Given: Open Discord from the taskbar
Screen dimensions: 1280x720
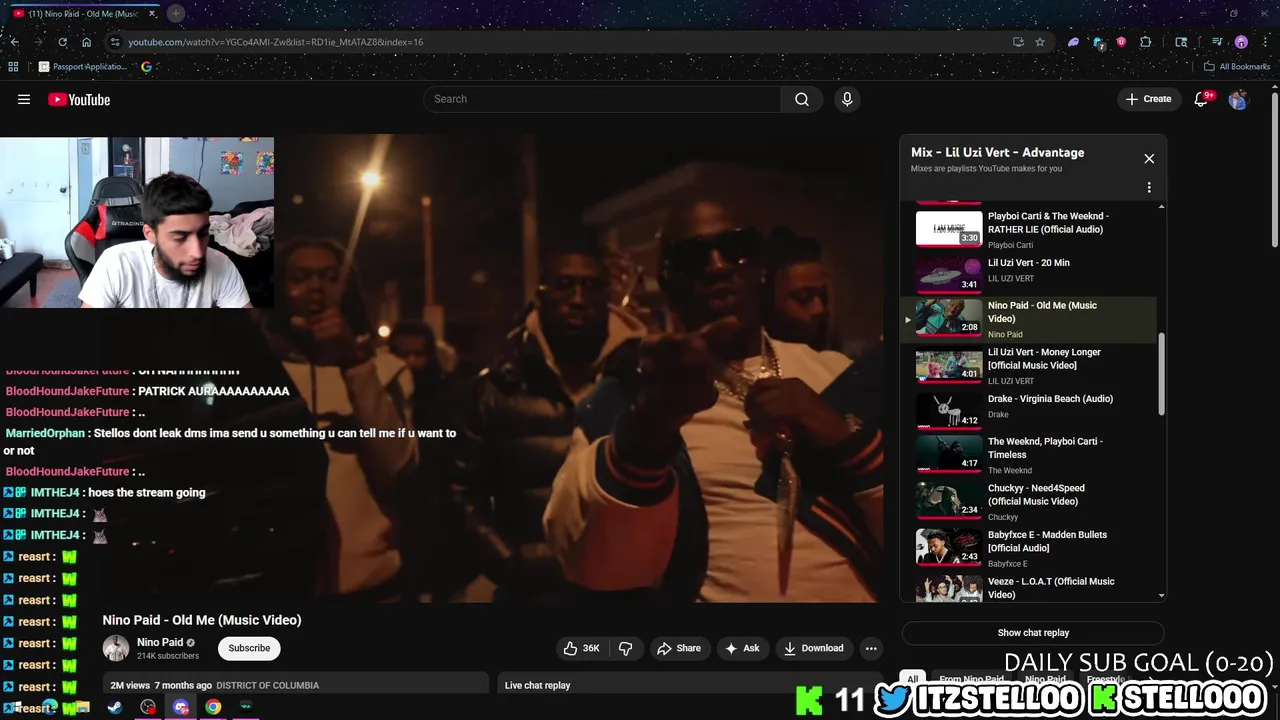Looking at the screenshot, I should 181,707.
